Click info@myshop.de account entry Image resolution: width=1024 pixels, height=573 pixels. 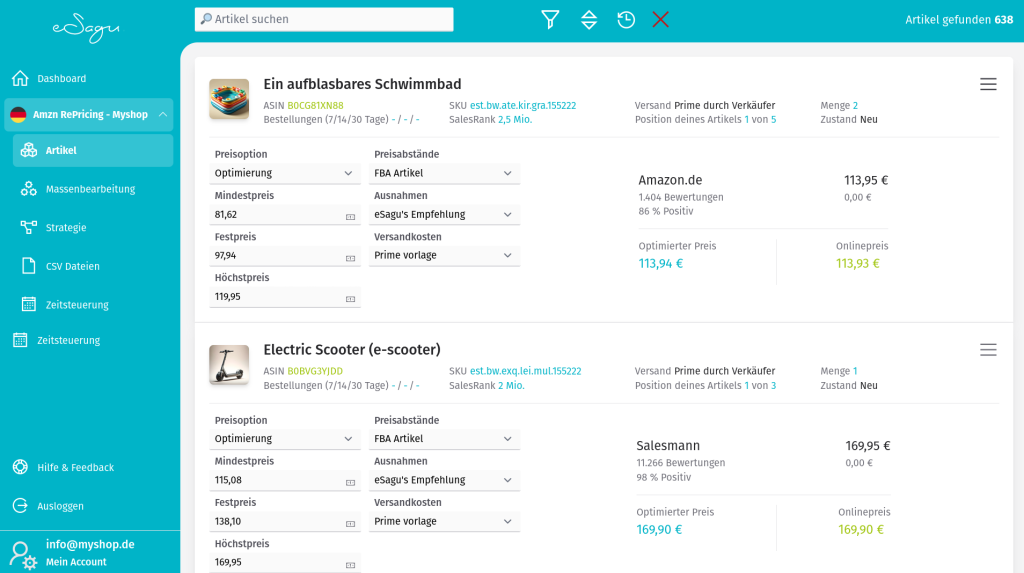(90, 544)
